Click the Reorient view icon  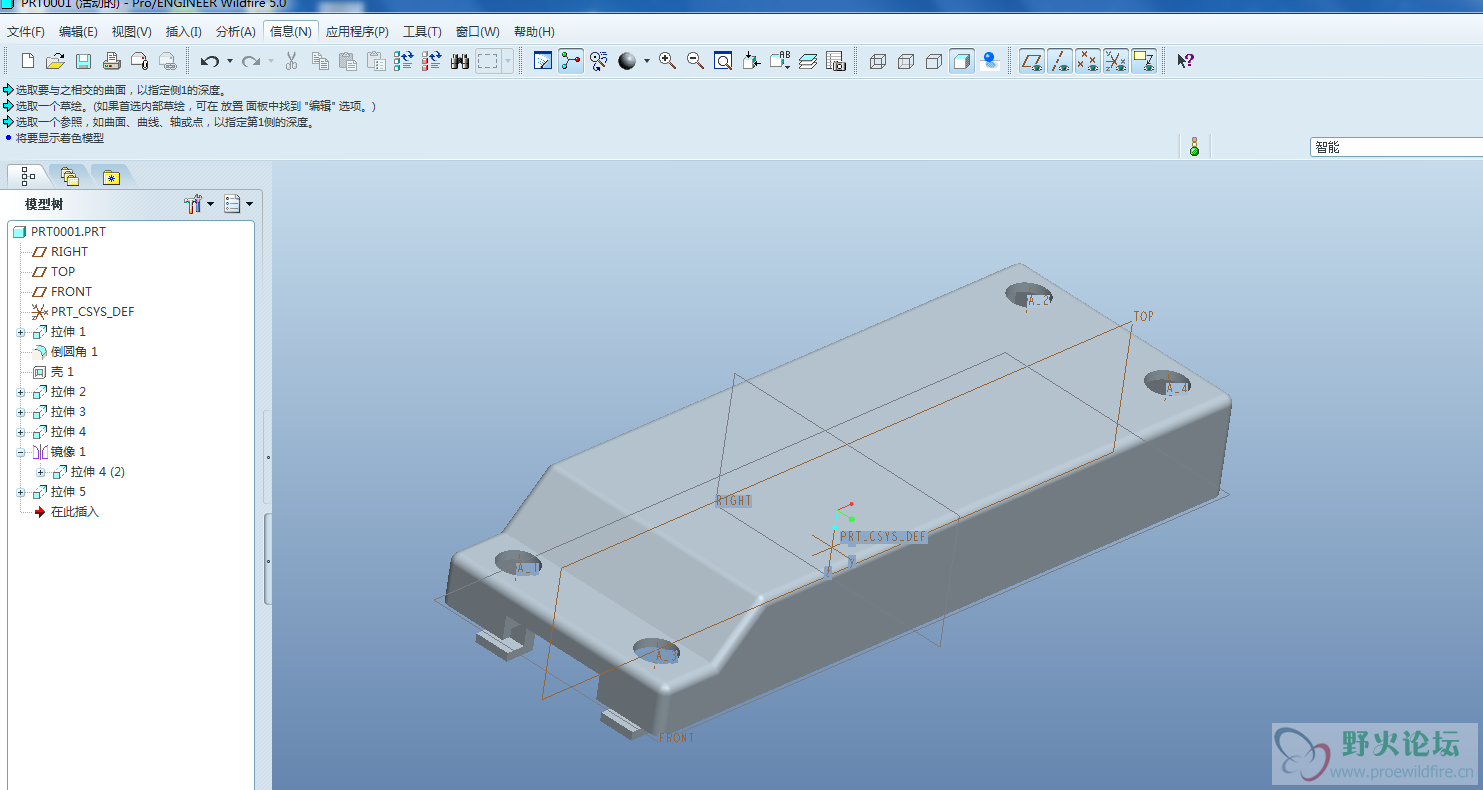[752, 61]
